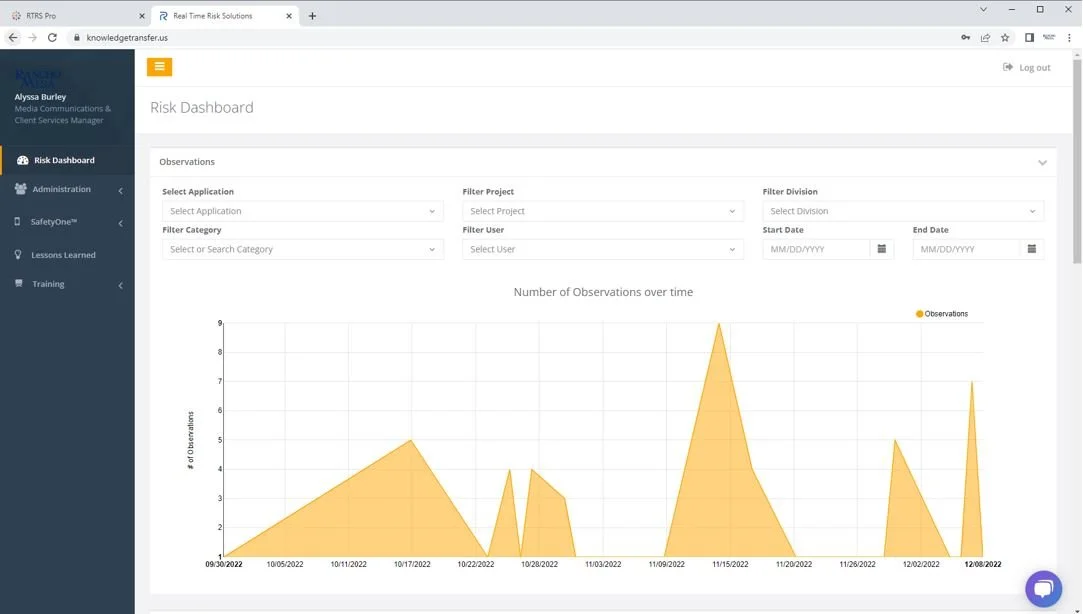Viewport: 1083px width, 614px height.
Task: Reload the current page
Action: point(52,37)
